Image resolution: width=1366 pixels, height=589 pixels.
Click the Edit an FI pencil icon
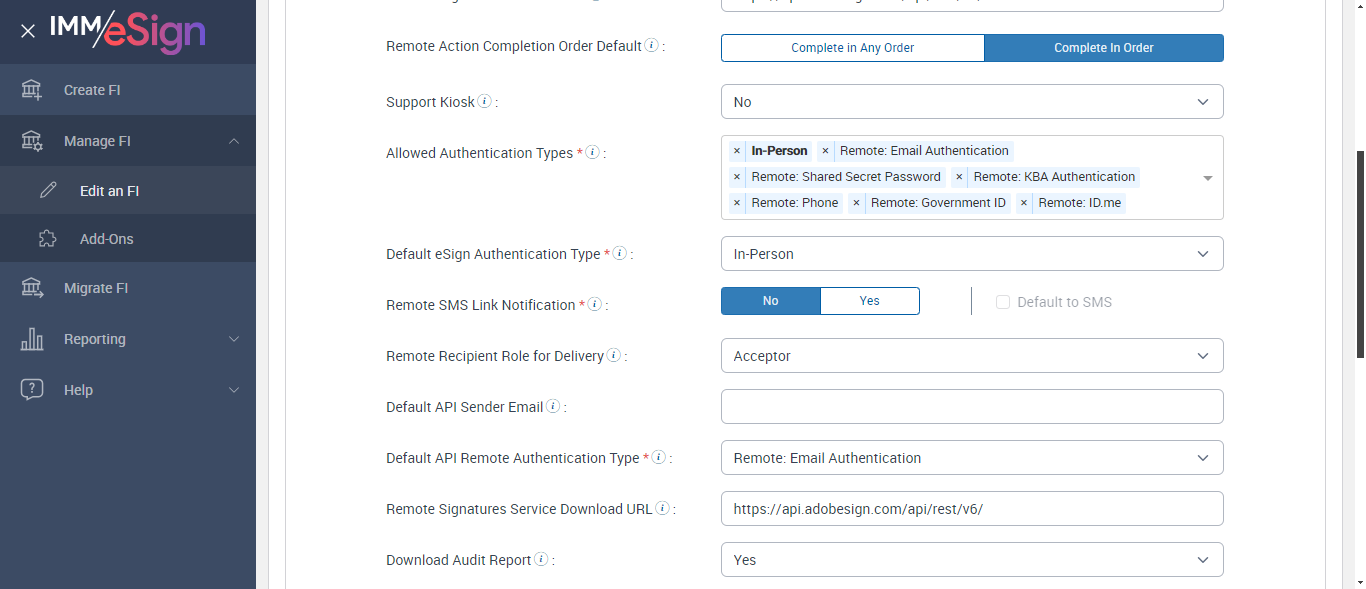point(48,190)
